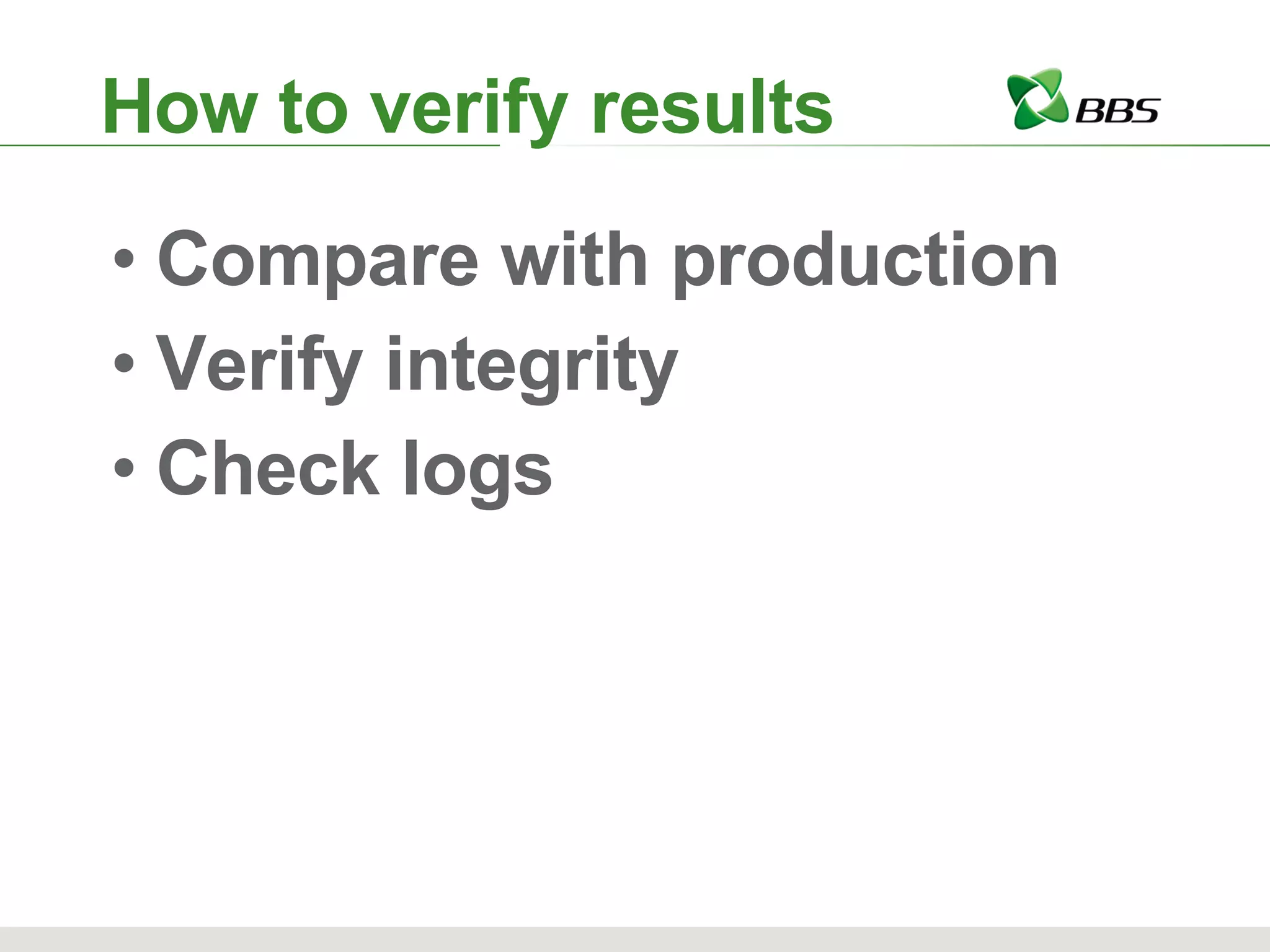Click the word with in first bullet
The width and height of the screenshot is (1270, 952).
coord(575,259)
